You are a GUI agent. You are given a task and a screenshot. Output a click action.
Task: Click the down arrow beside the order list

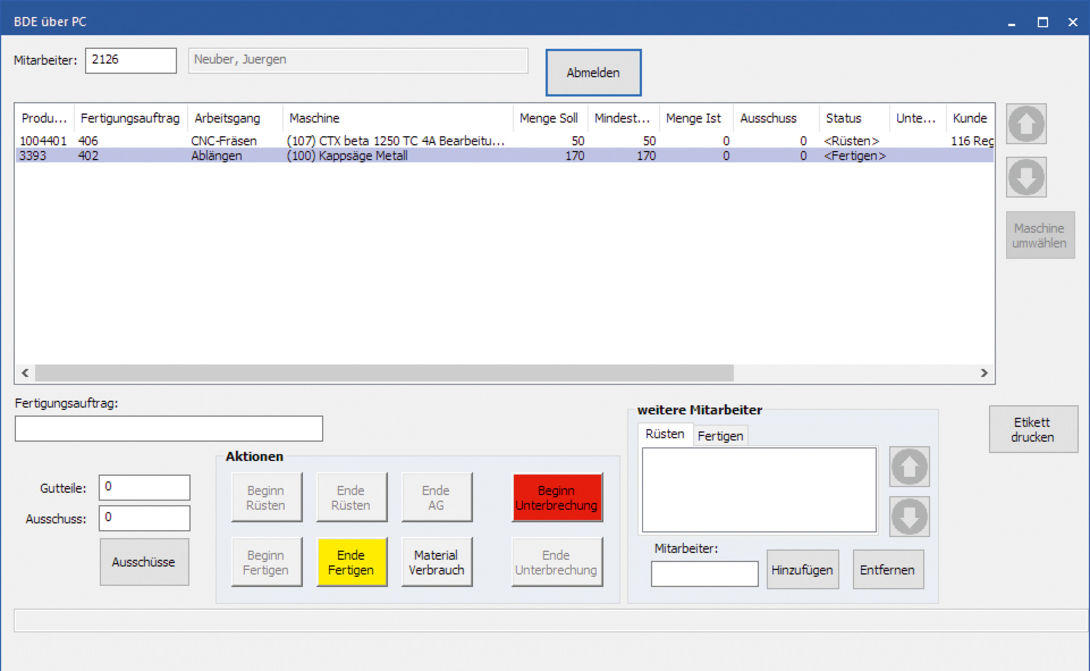click(1026, 177)
